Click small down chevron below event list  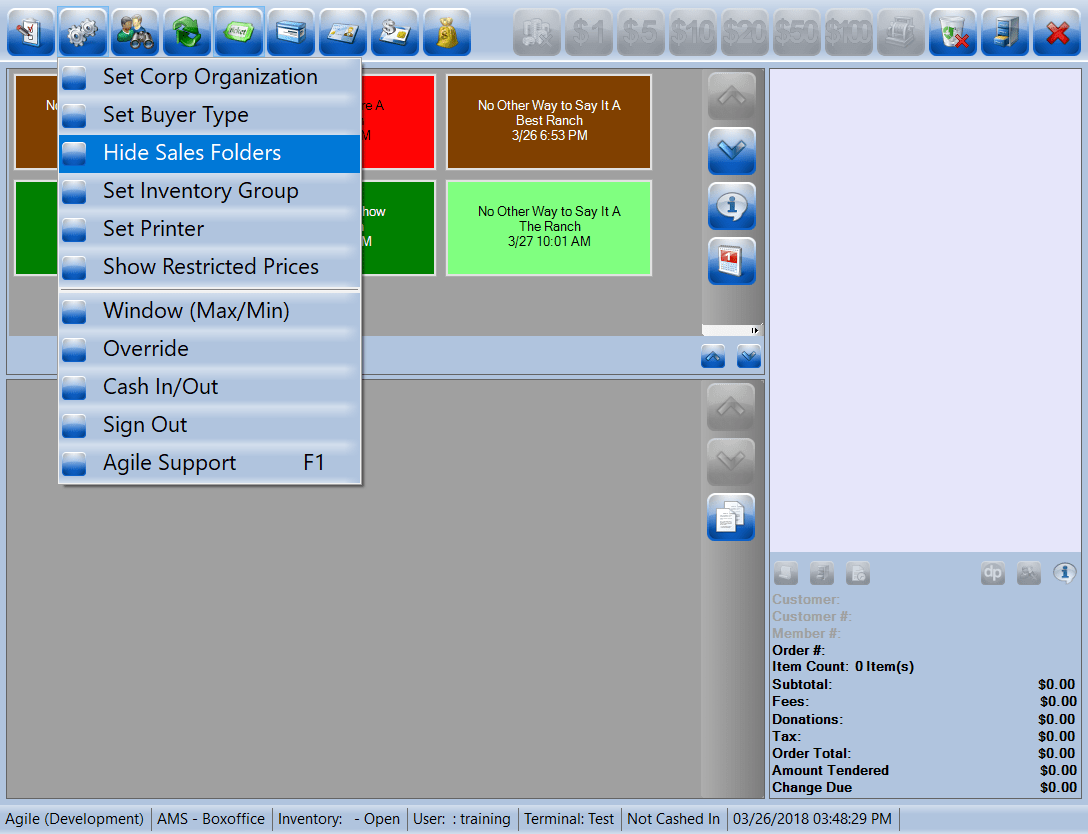click(748, 355)
